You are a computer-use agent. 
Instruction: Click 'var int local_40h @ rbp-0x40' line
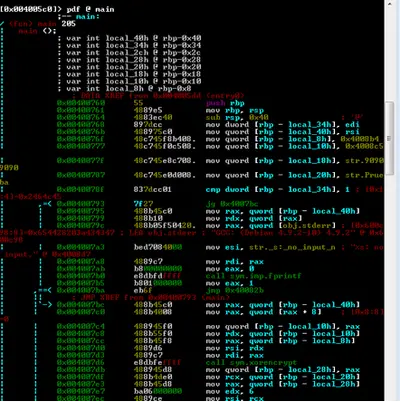129,38
